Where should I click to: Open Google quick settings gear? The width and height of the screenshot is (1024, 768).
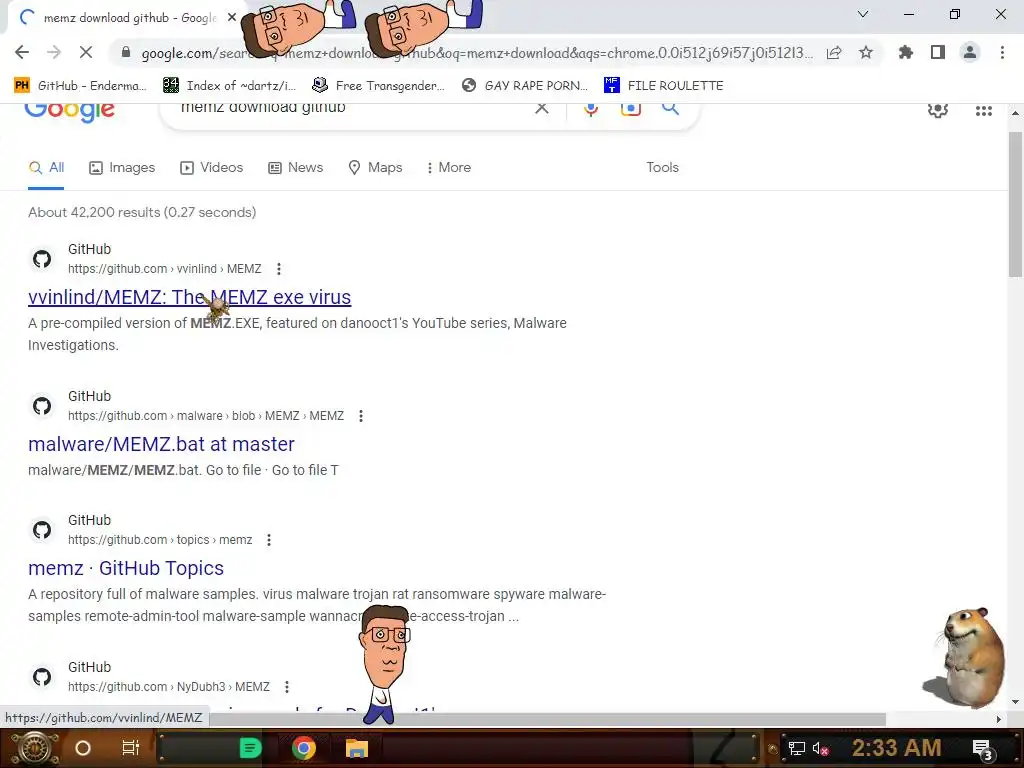[x=938, y=110]
